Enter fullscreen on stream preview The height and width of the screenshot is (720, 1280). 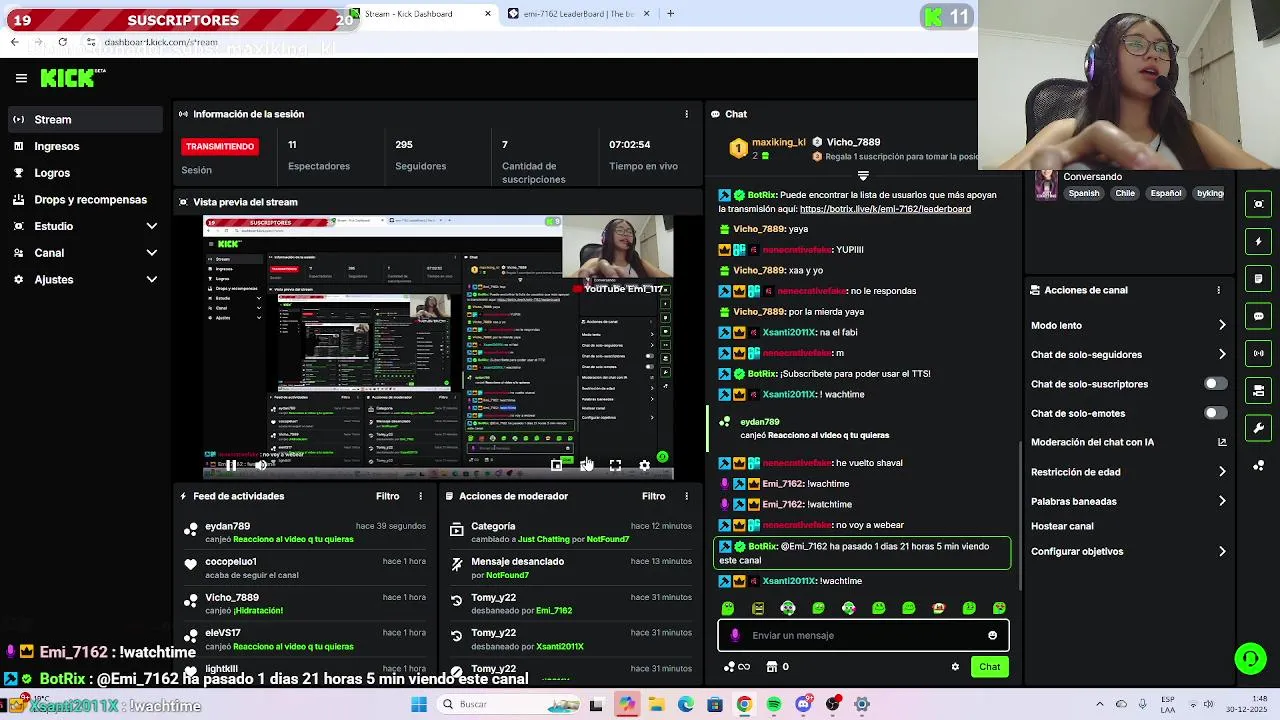(615, 465)
